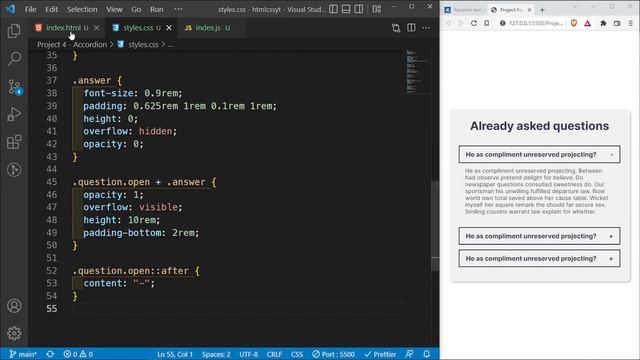Open the notifications bell in status bar
Image resolution: width=640 pixels, height=360 pixels.
coord(427,354)
